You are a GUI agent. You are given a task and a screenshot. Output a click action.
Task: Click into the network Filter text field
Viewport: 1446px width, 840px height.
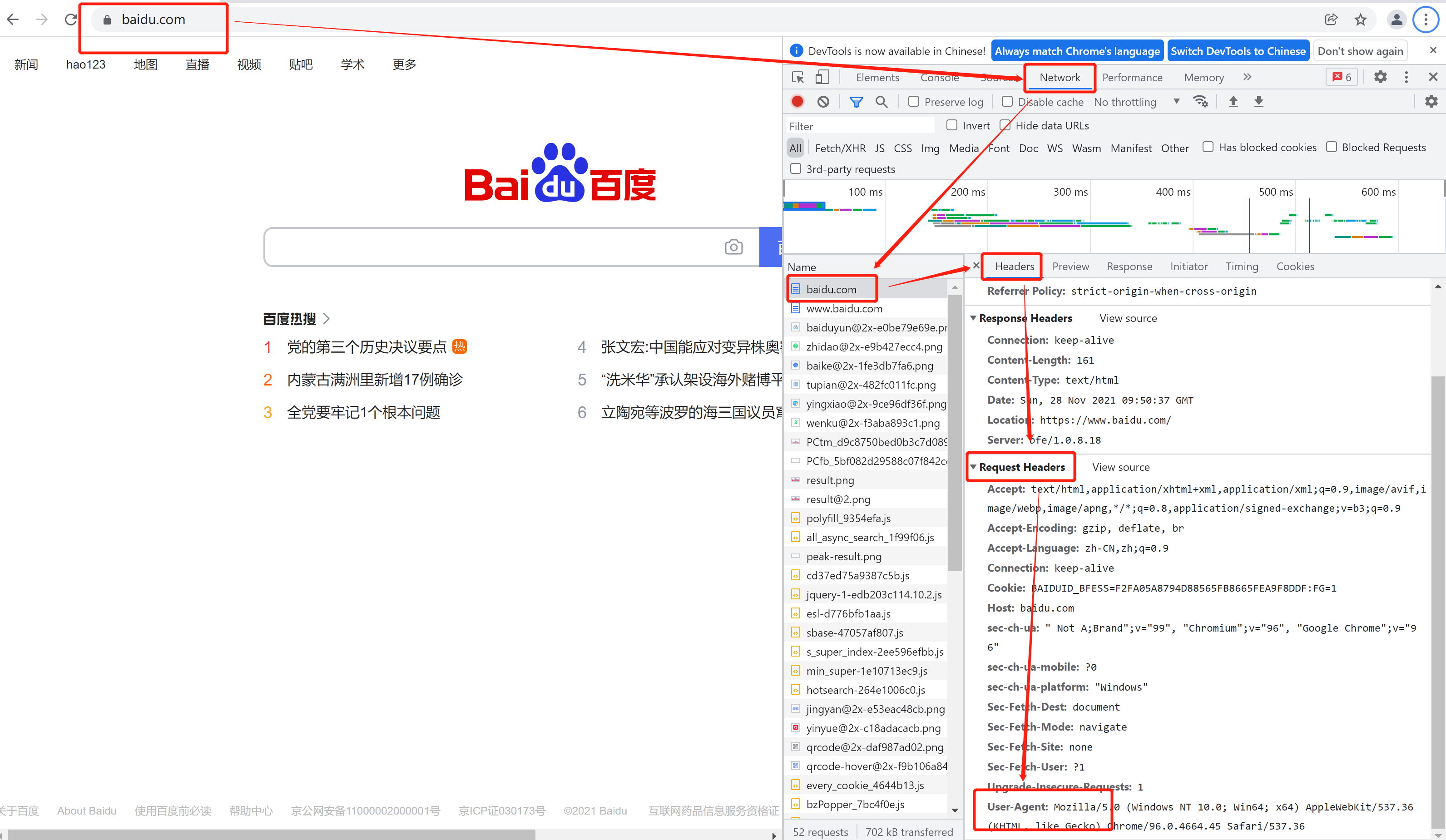(x=859, y=126)
